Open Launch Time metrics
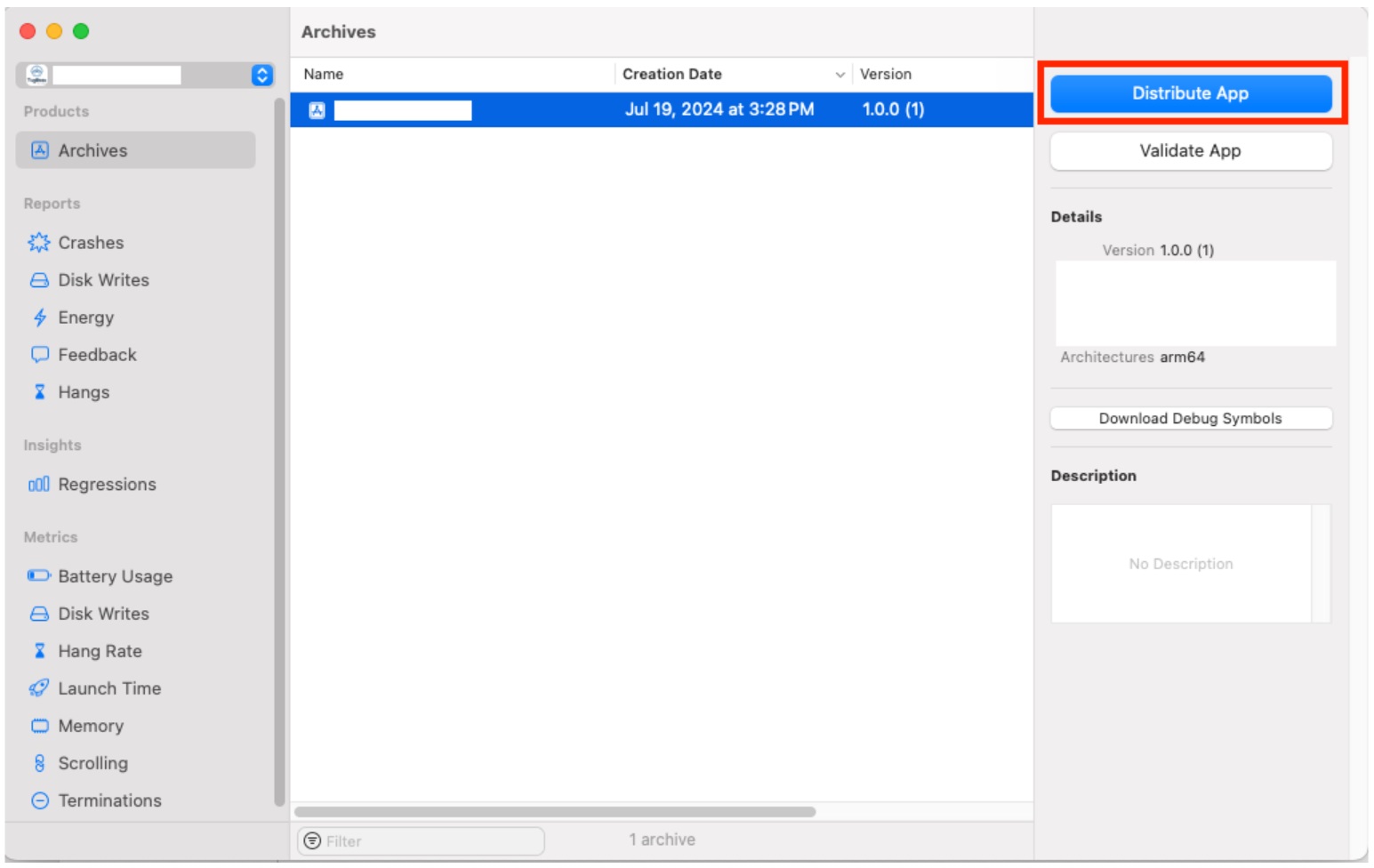This screenshot has width=1374, height=868. [x=110, y=688]
